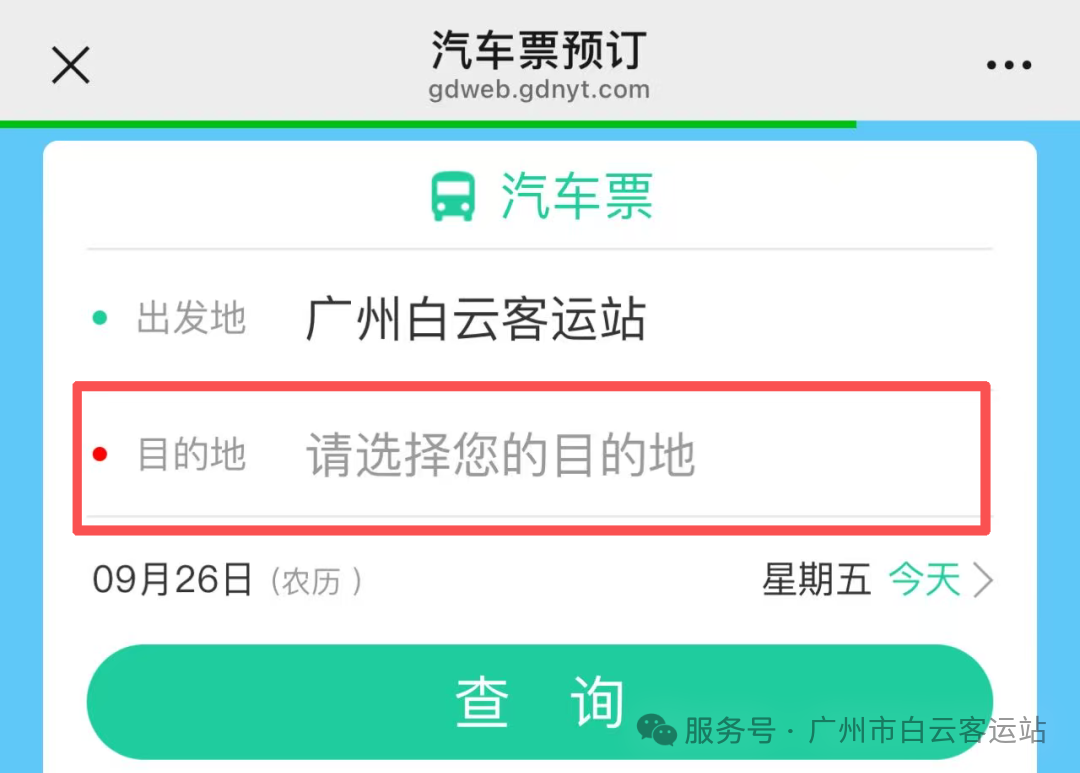Viewport: 1080px width, 773px height.
Task: Close the bus ticket booking page
Action: [x=71, y=66]
